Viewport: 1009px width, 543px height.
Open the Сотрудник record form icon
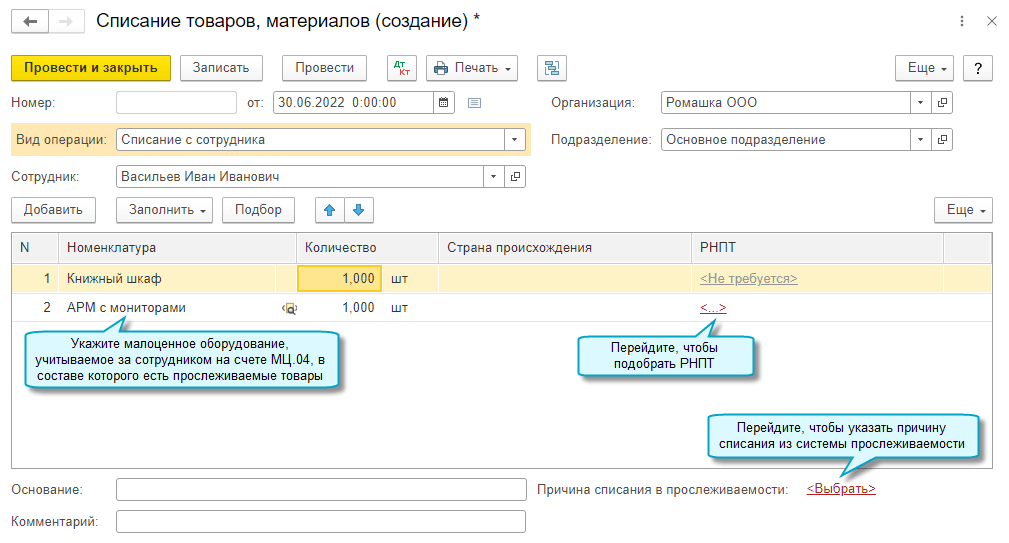[x=516, y=177]
